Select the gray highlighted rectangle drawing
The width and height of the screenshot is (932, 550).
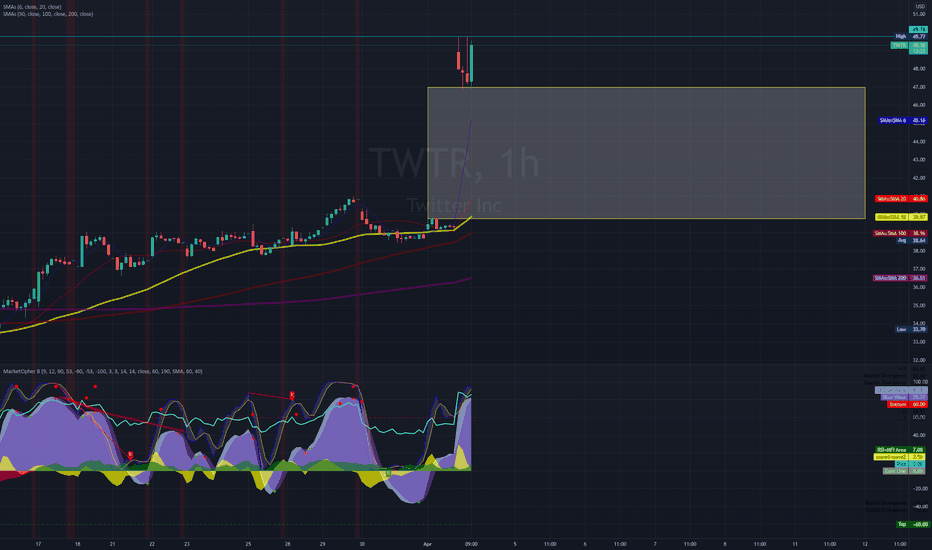[646, 153]
